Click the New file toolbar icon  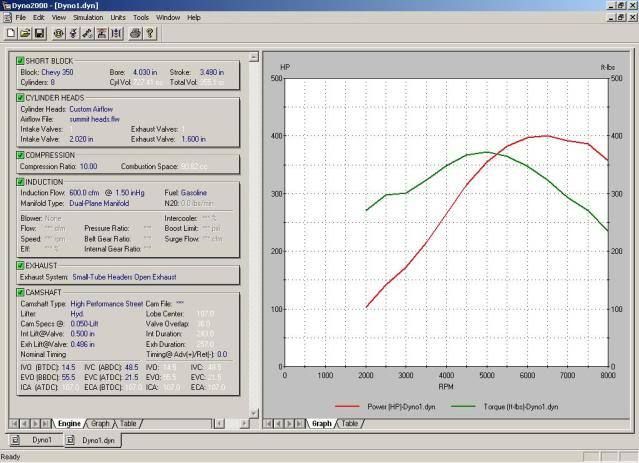(11, 33)
